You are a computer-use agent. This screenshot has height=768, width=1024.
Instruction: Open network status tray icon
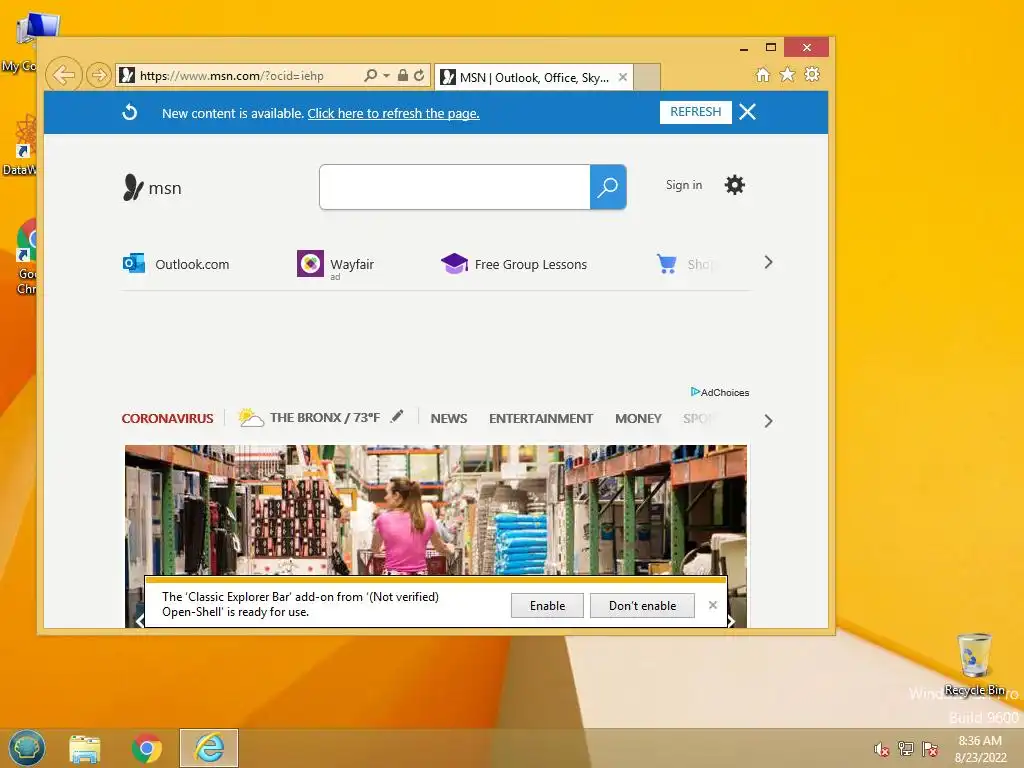[906, 749]
